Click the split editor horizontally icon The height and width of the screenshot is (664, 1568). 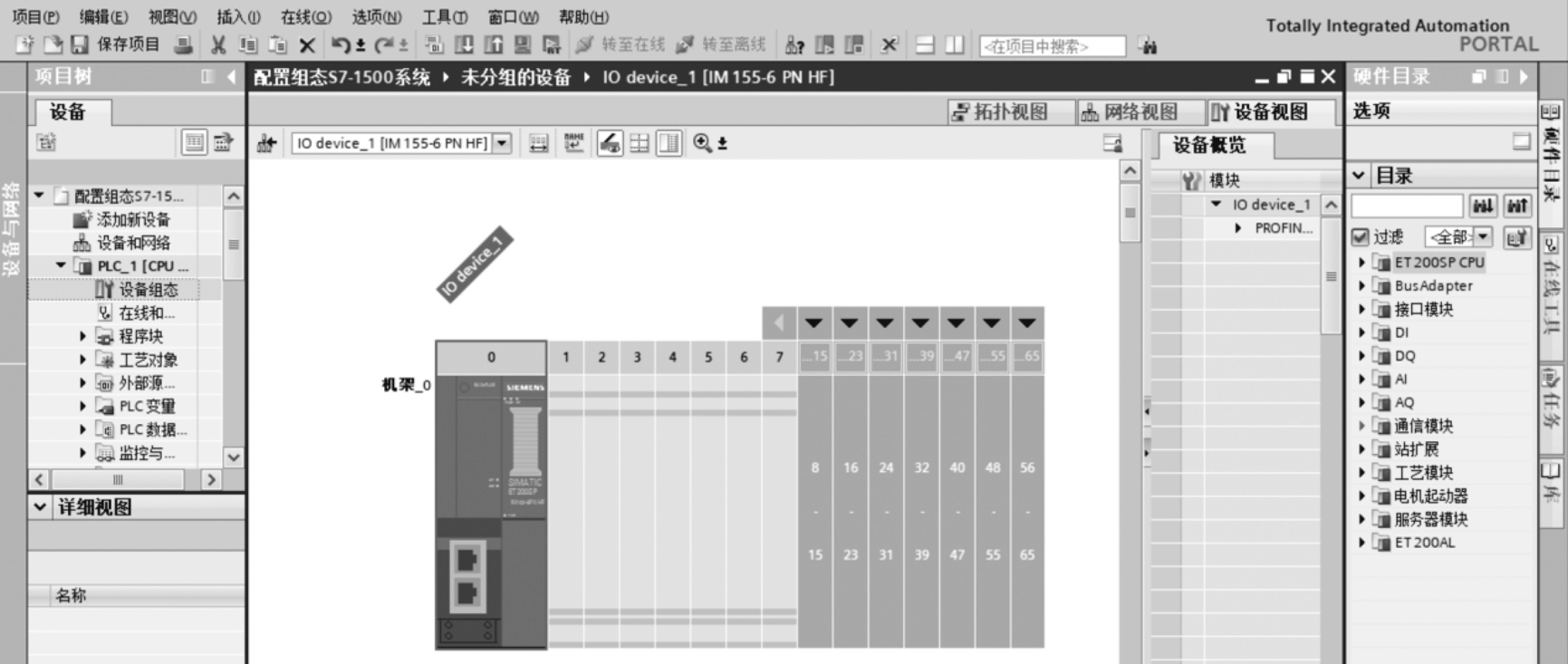tap(925, 44)
